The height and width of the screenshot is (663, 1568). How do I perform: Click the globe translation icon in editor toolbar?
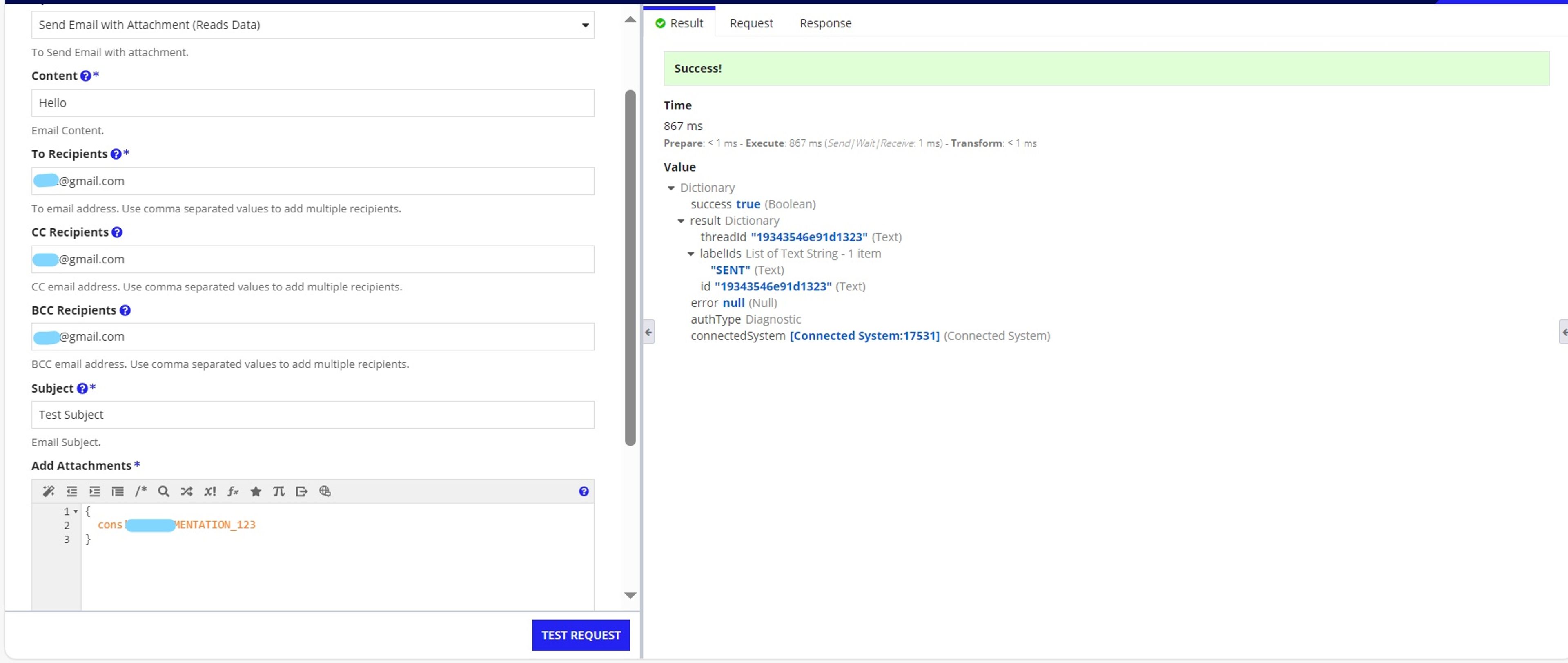[325, 491]
